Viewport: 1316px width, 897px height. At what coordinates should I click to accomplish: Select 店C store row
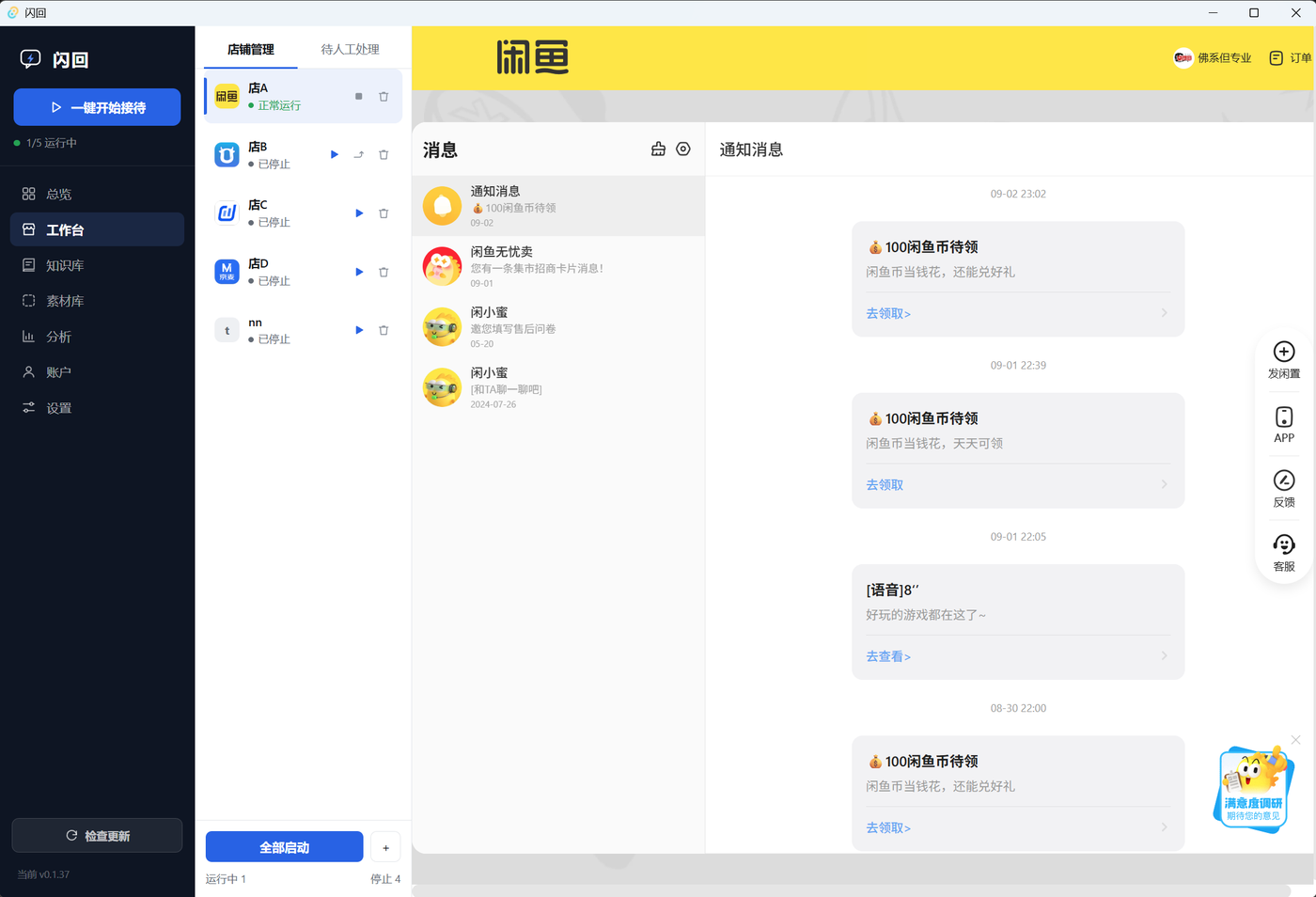click(303, 213)
